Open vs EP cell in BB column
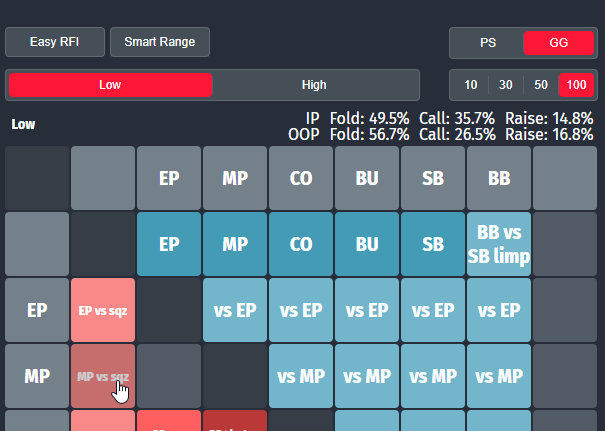605x431 pixels. (x=499, y=310)
